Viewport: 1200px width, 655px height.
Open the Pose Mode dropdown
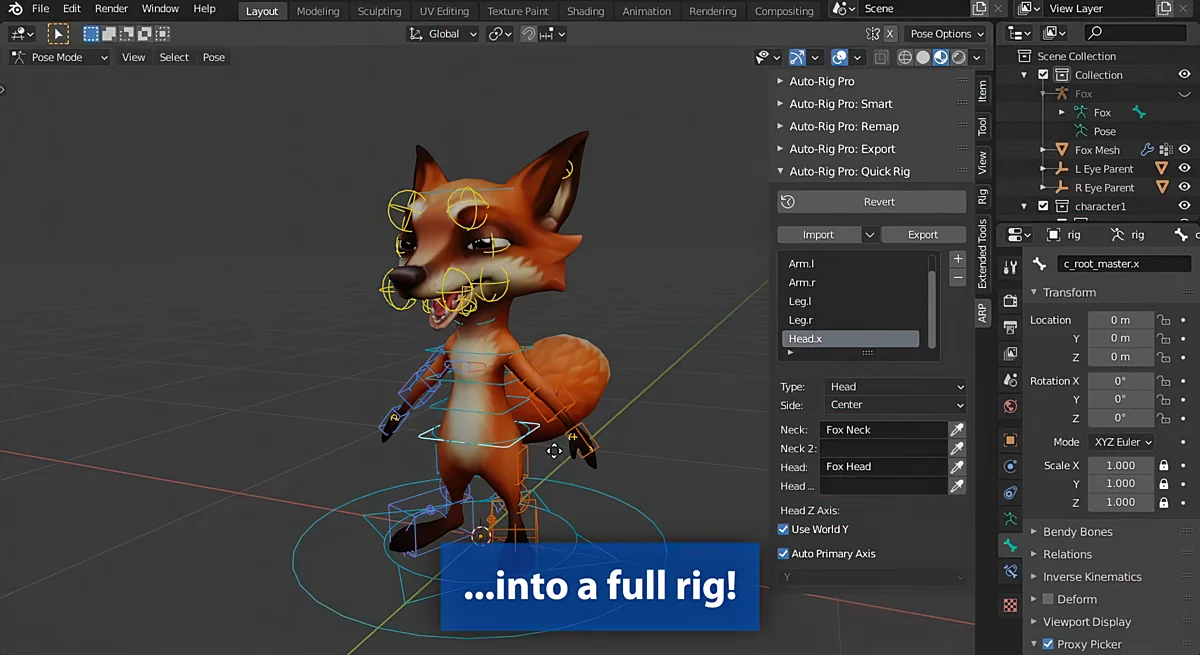tap(60, 58)
